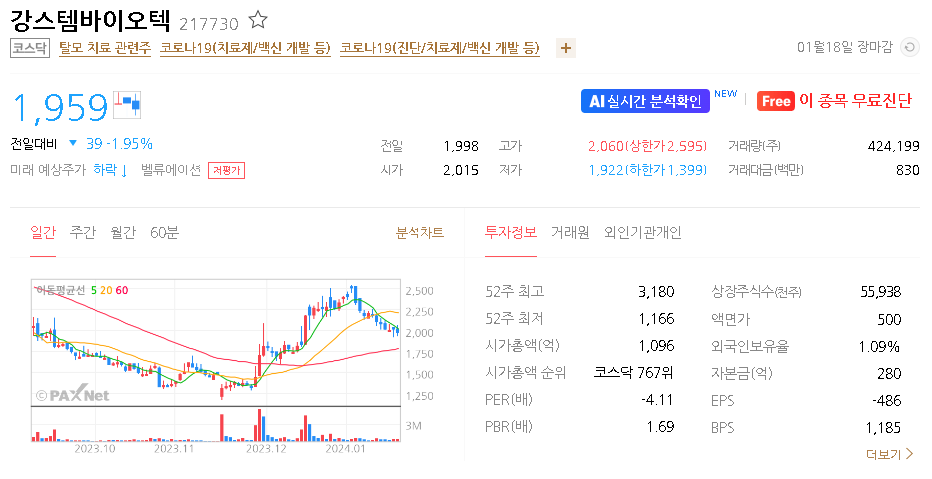Click the 액면가 value 500
This screenshot has height=479, width=932.
click(x=889, y=320)
